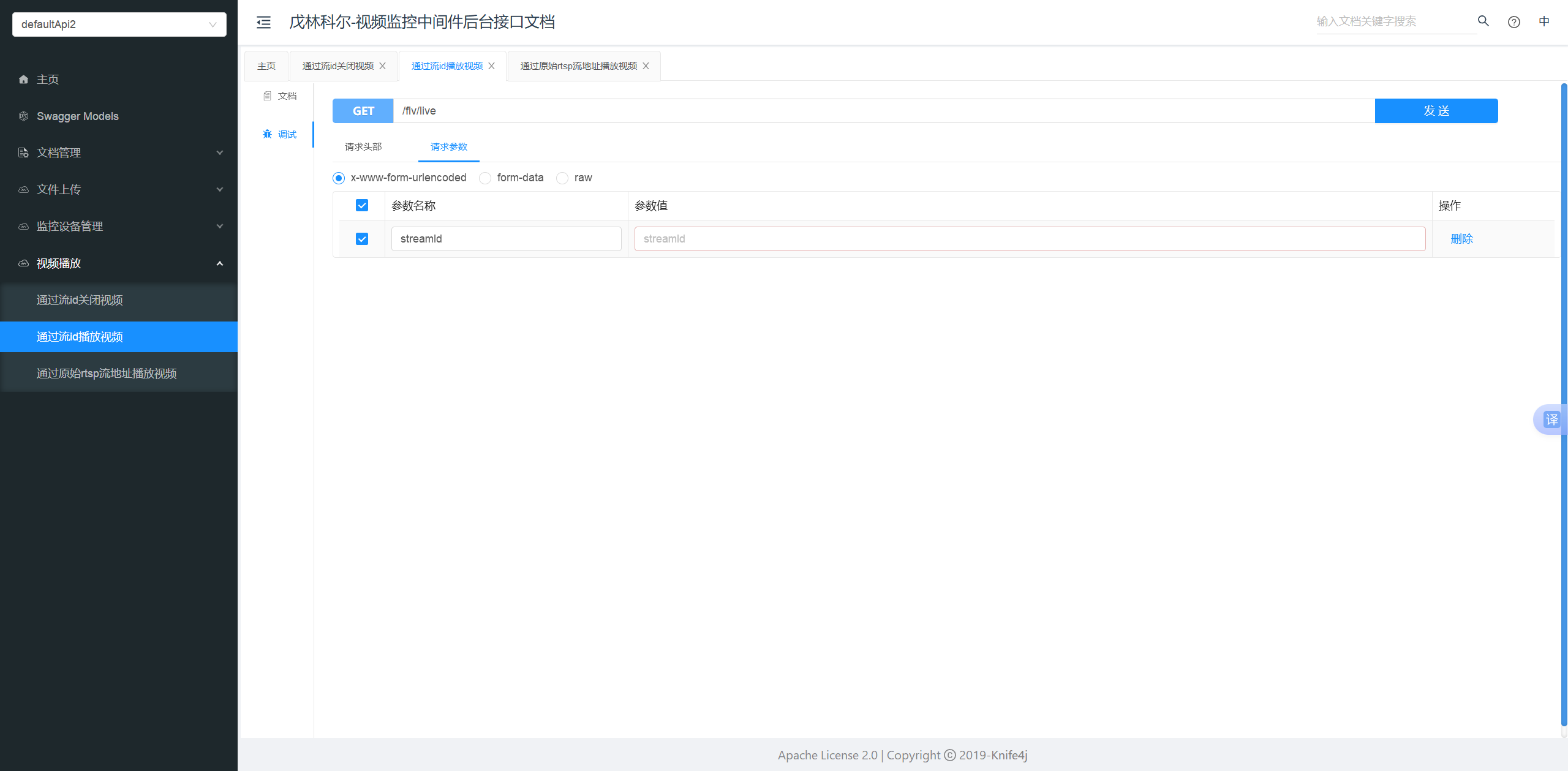Click the 删除 link in the streamId row
1568x771 pixels.
(x=1461, y=239)
